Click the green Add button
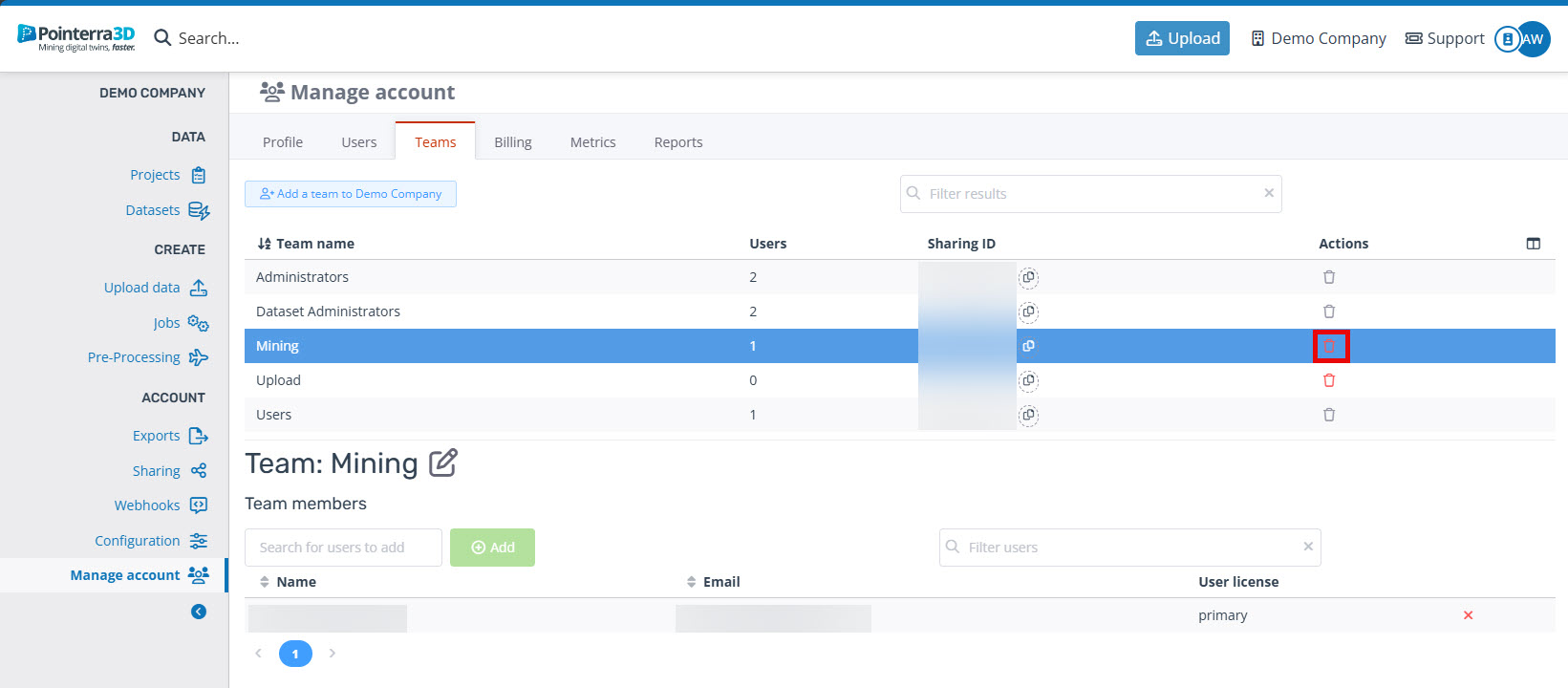This screenshot has height=688, width=1568. pos(492,548)
